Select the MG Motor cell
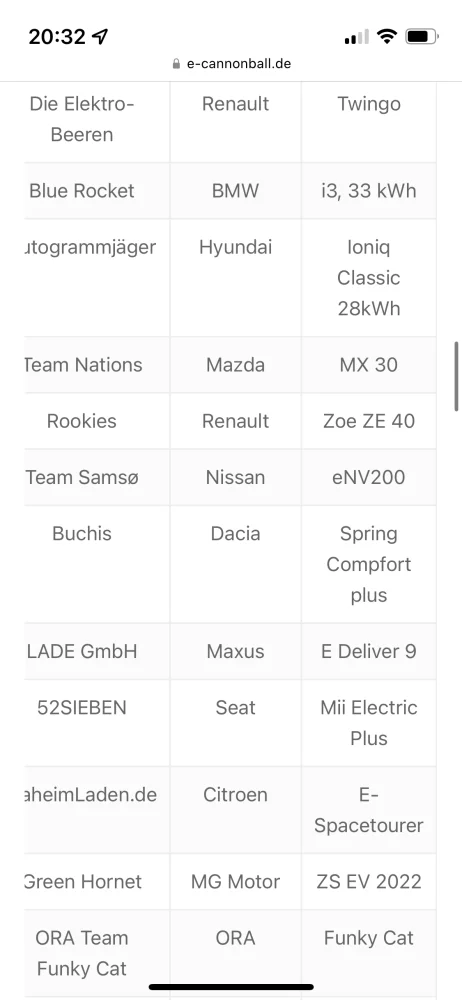The width and height of the screenshot is (462, 1000). point(235,882)
